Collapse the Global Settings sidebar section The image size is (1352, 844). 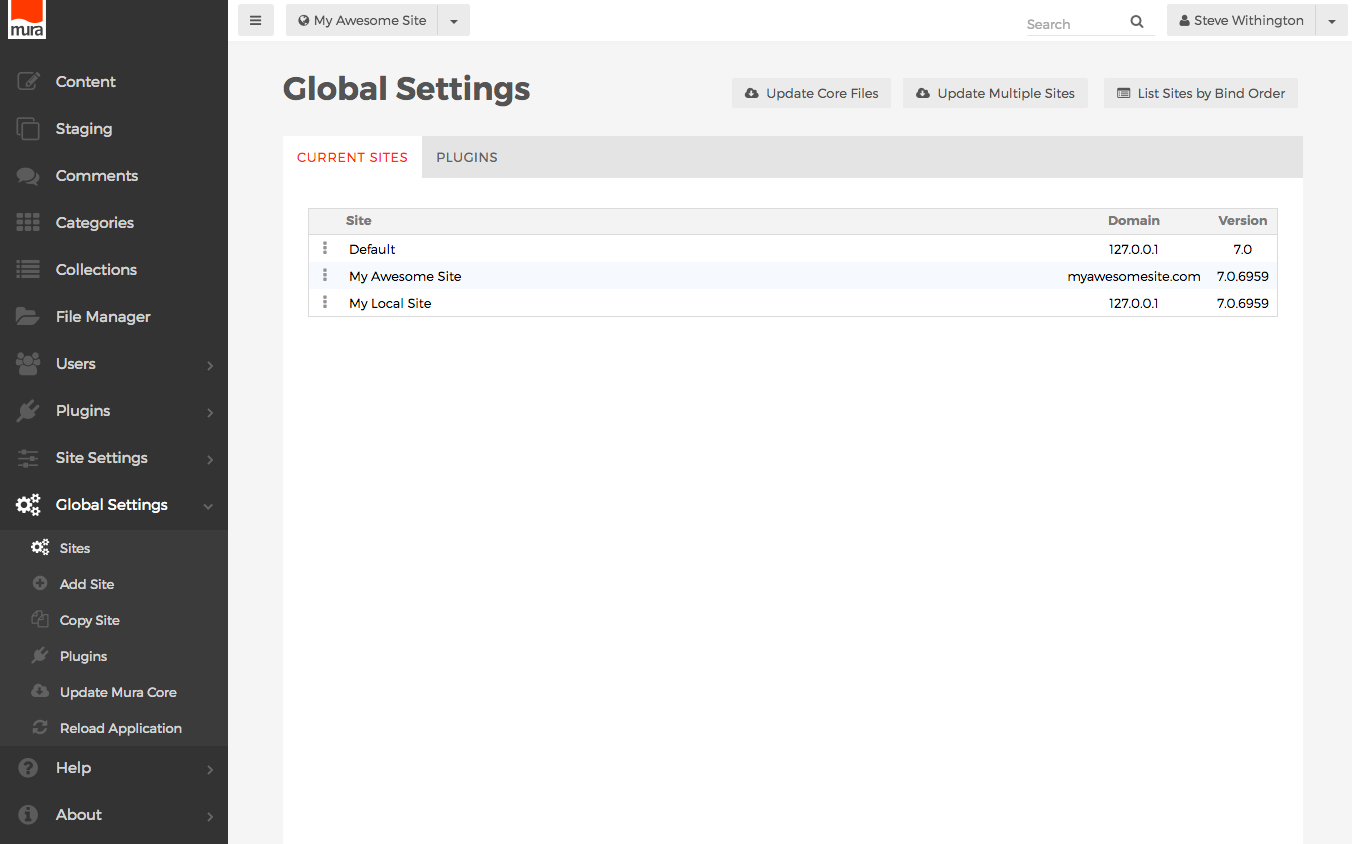click(208, 506)
